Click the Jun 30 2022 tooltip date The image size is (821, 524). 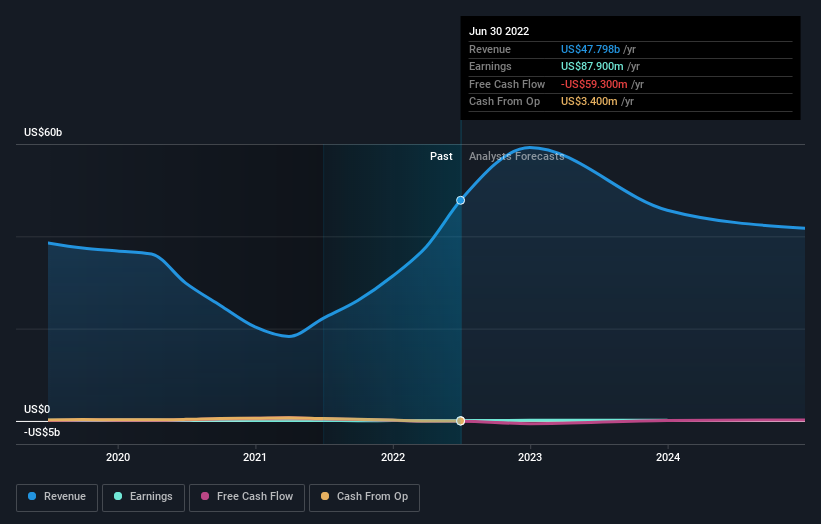tap(499, 31)
